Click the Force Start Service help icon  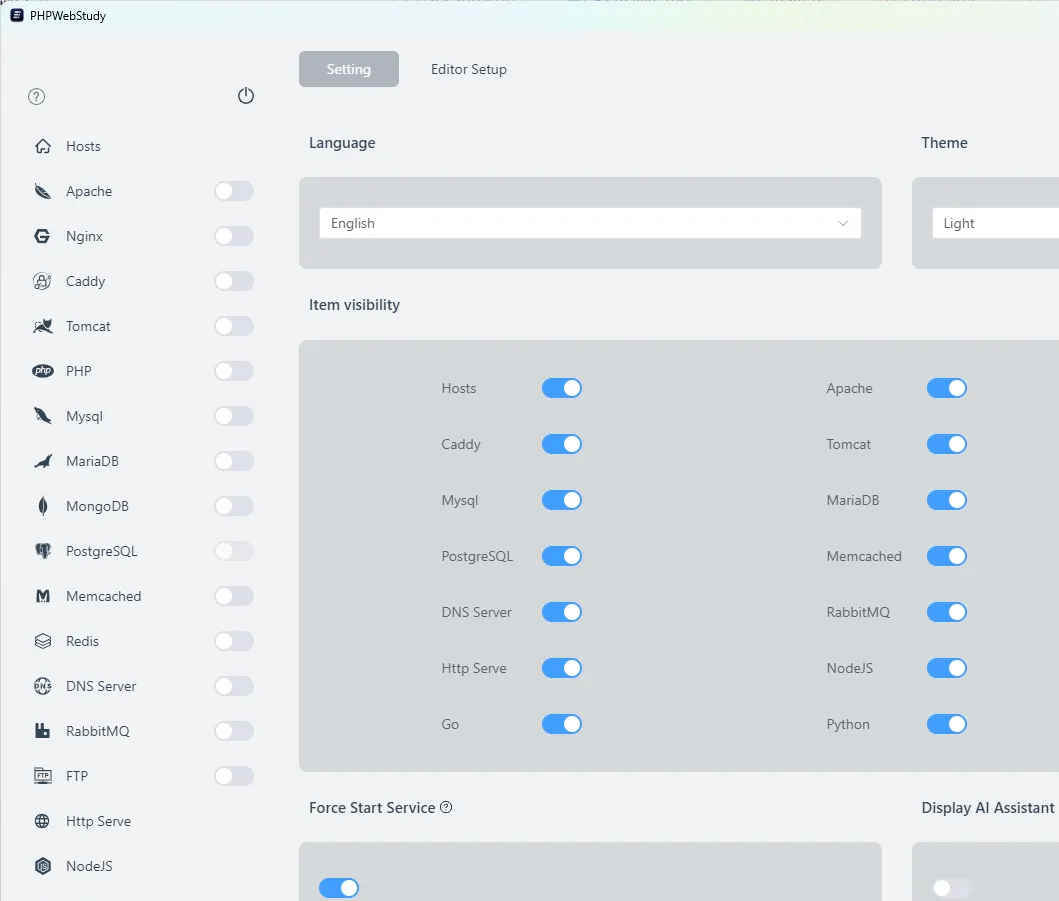click(447, 807)
